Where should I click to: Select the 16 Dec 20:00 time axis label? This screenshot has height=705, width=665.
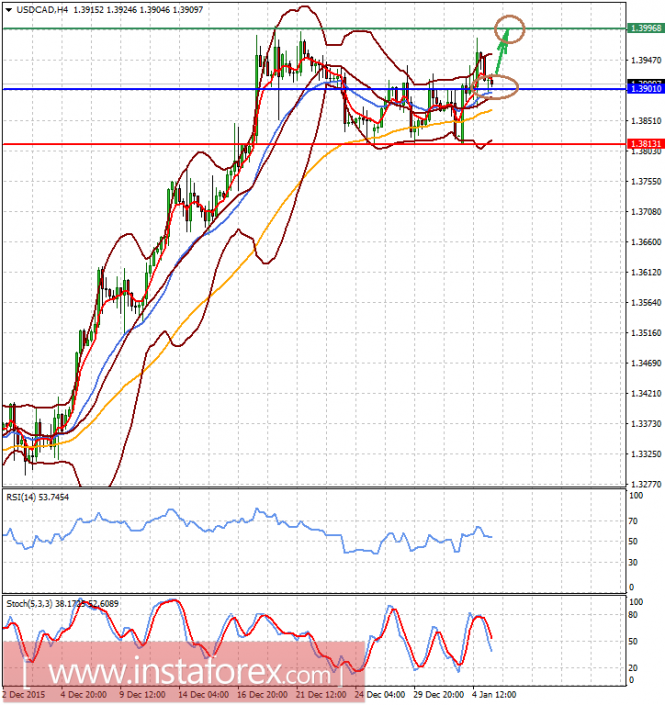point(262,695)
